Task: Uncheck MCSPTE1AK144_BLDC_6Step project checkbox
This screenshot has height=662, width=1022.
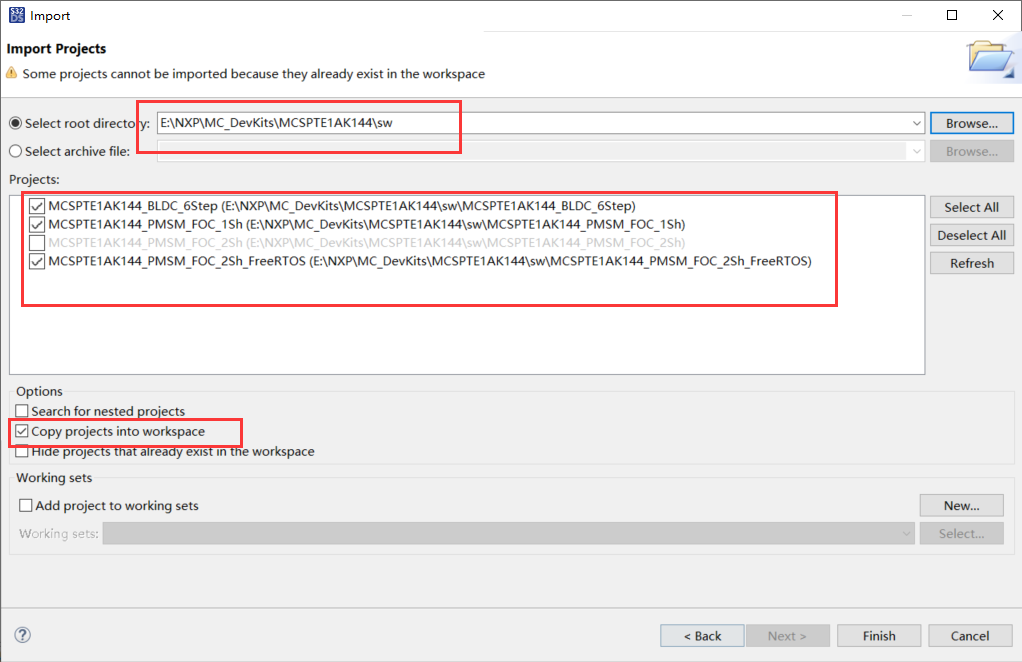Action: coord(37,207)
